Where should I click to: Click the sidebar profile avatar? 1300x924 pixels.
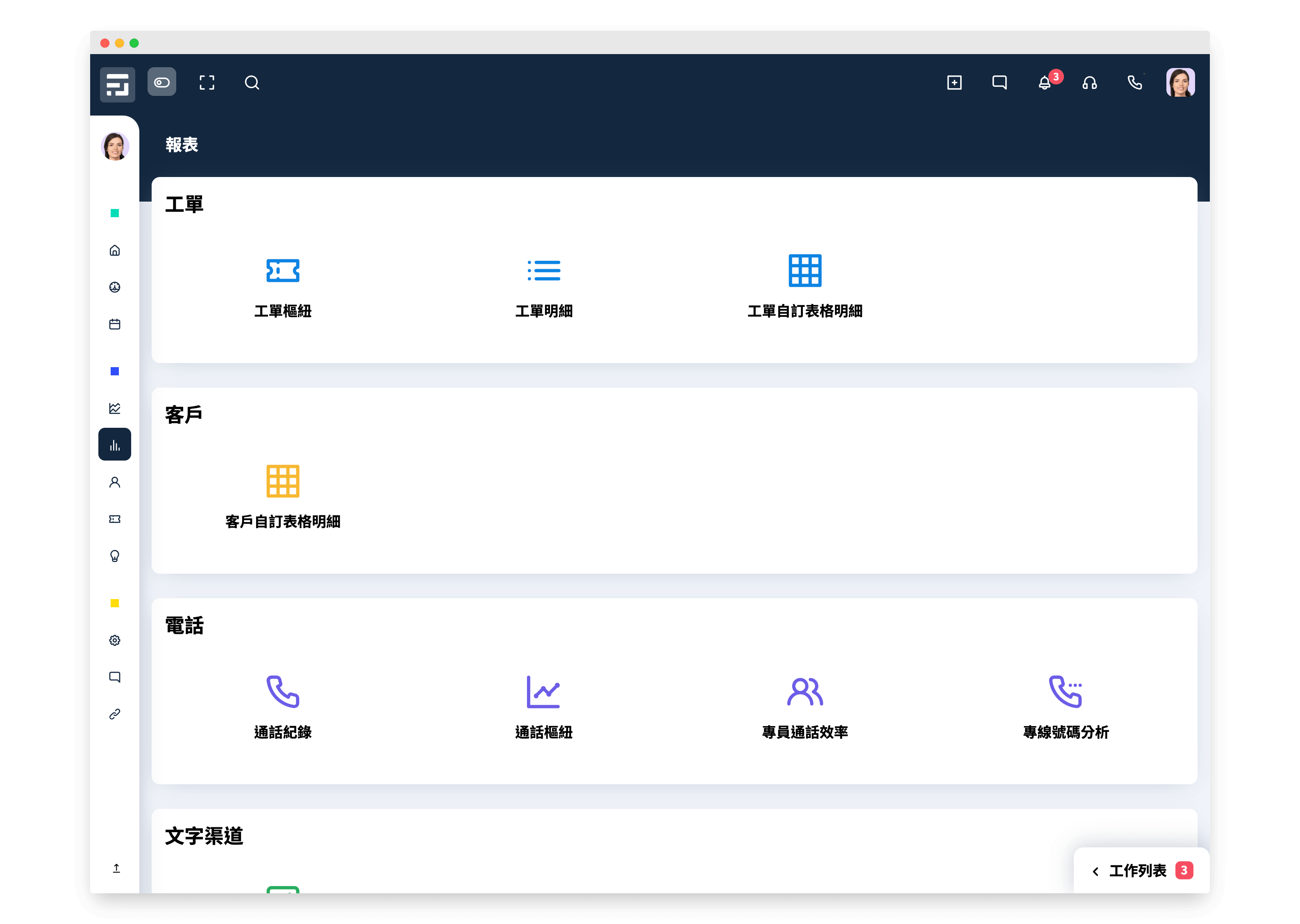115,147
